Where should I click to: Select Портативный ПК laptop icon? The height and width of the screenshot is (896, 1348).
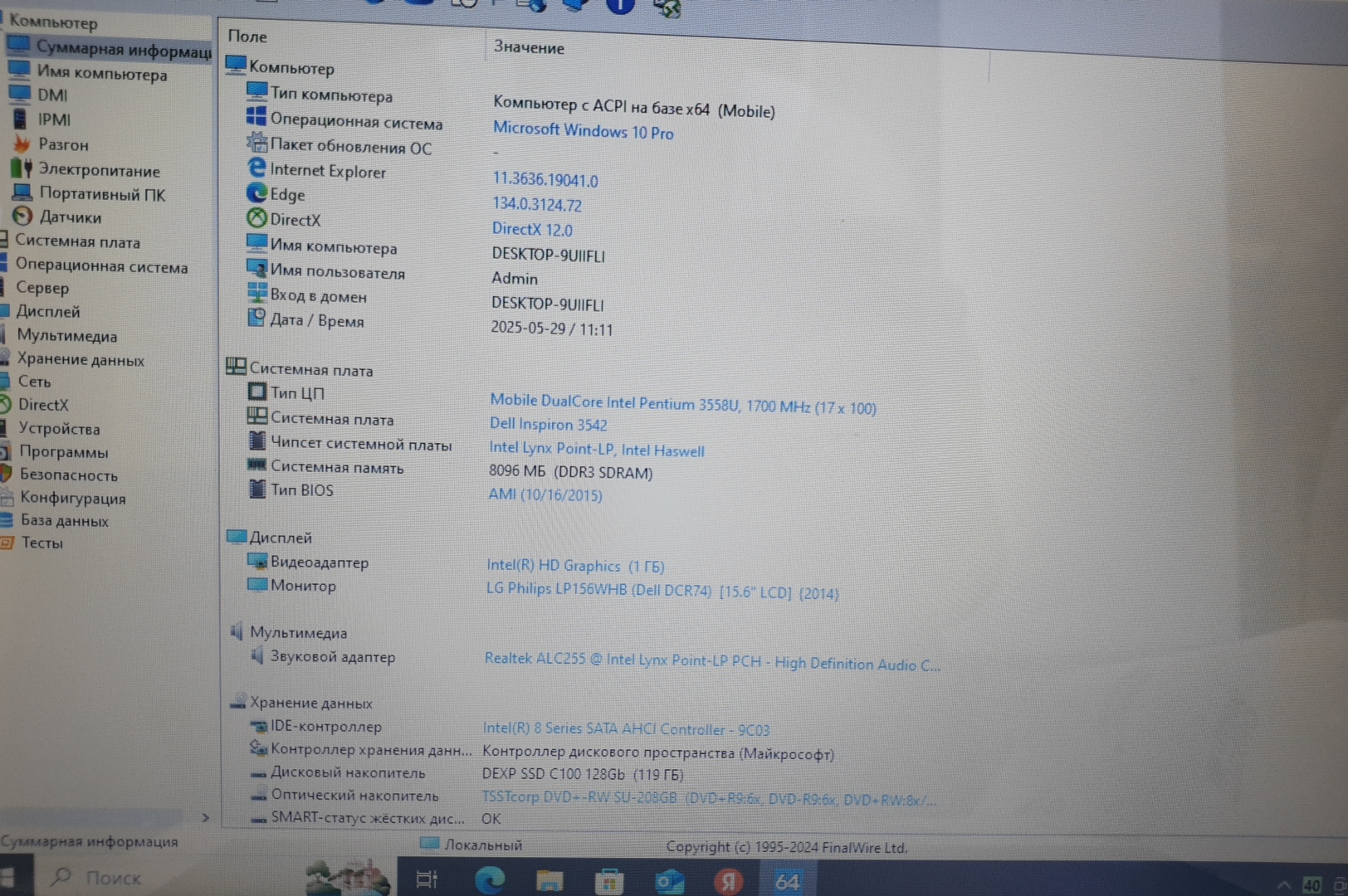click(x=22, y=192)
